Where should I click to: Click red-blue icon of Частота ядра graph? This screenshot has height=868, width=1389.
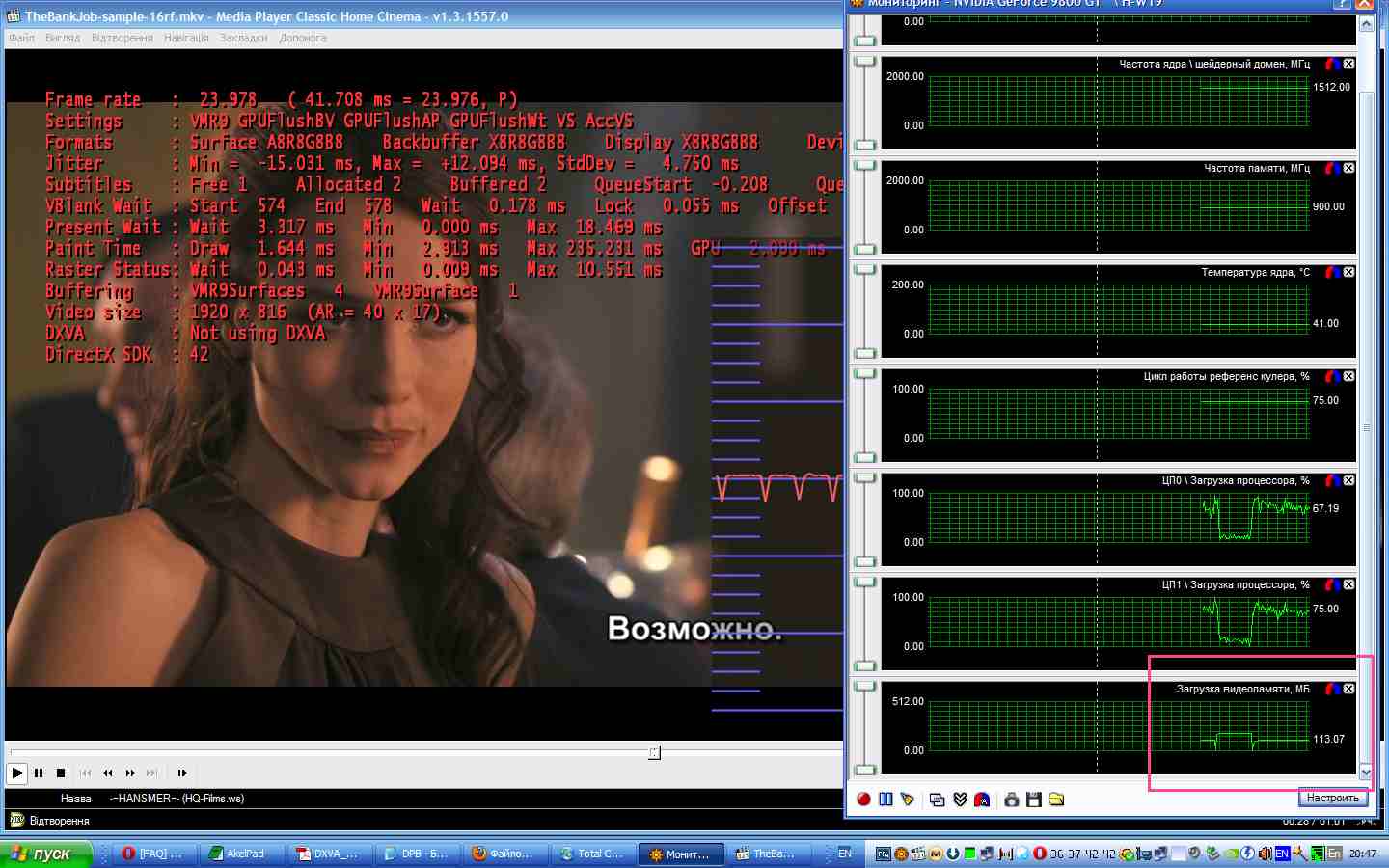tap(1332, 64)
